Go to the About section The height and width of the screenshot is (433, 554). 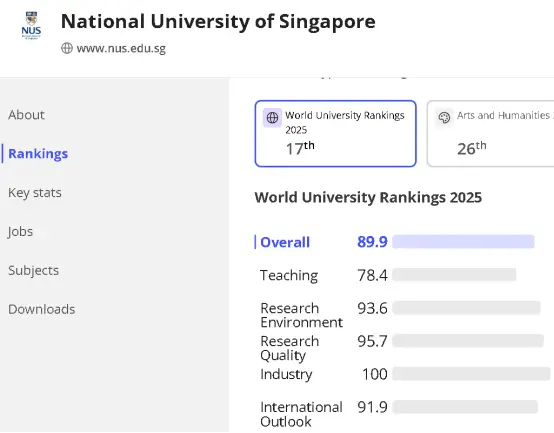[26, 115]
